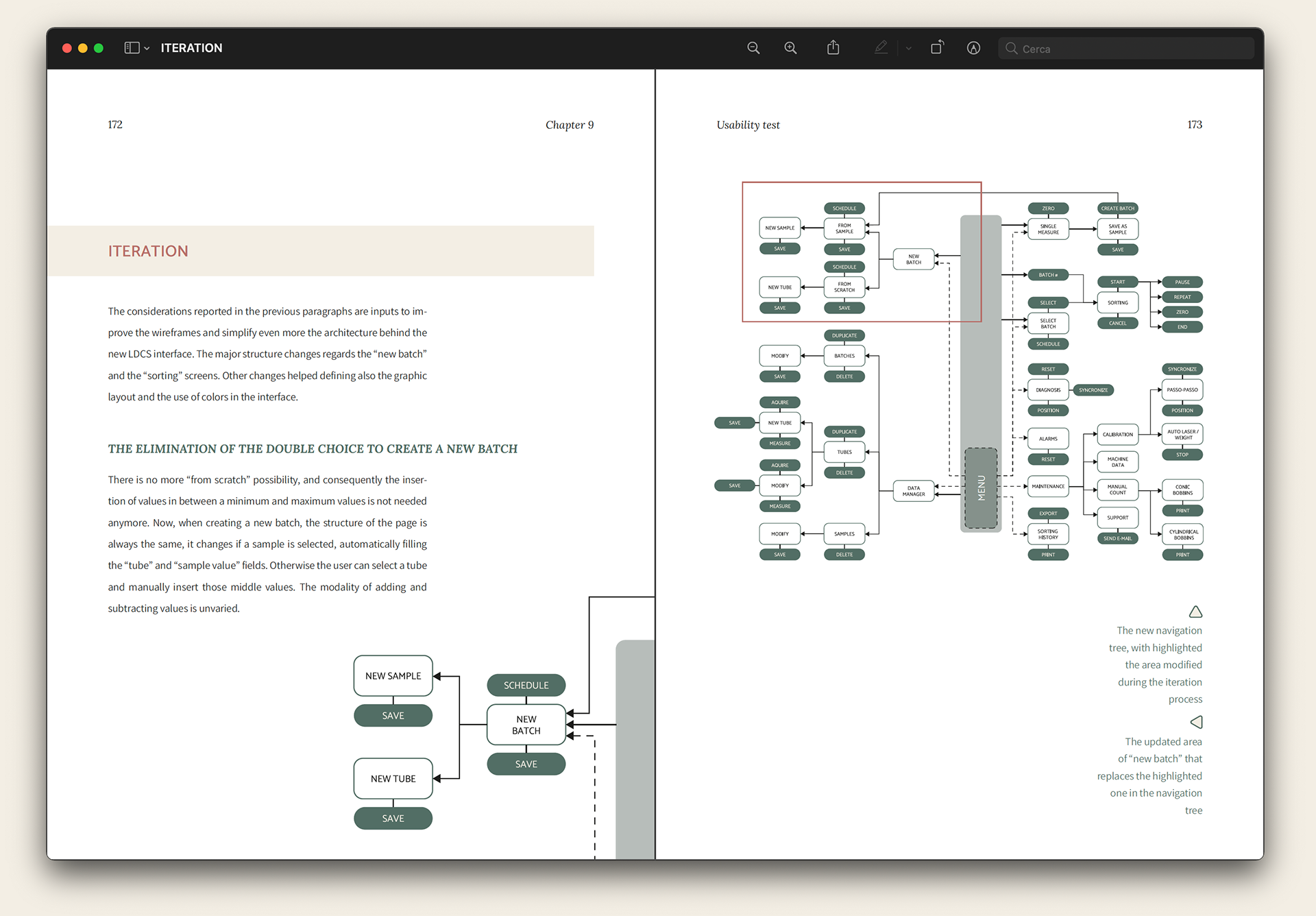
Task: Click the SAVE AS SAMPLE node
Action: point(1118,229)
